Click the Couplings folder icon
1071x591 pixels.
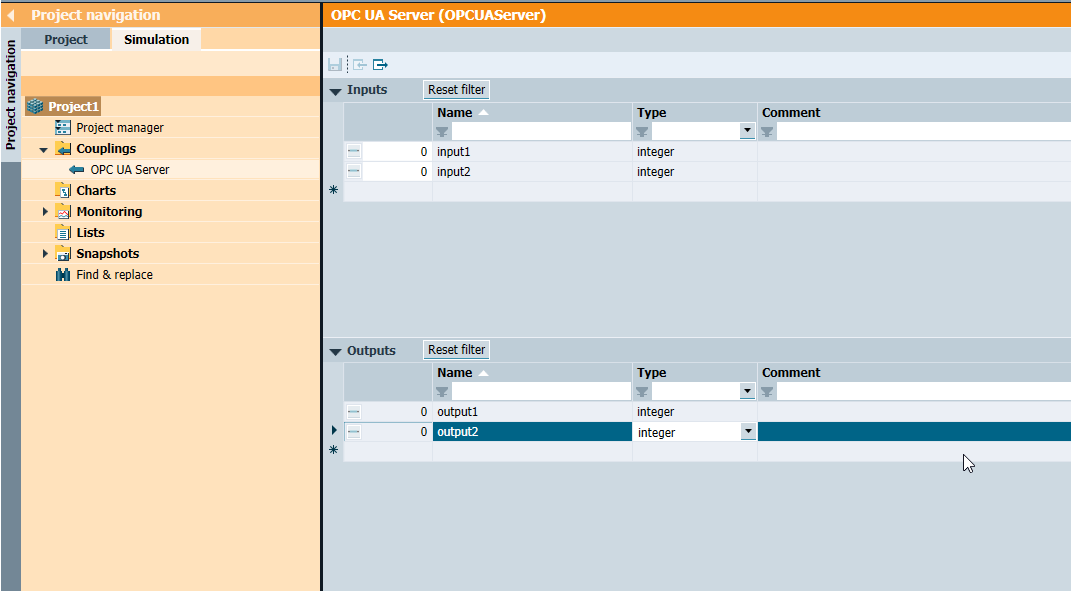63,149
